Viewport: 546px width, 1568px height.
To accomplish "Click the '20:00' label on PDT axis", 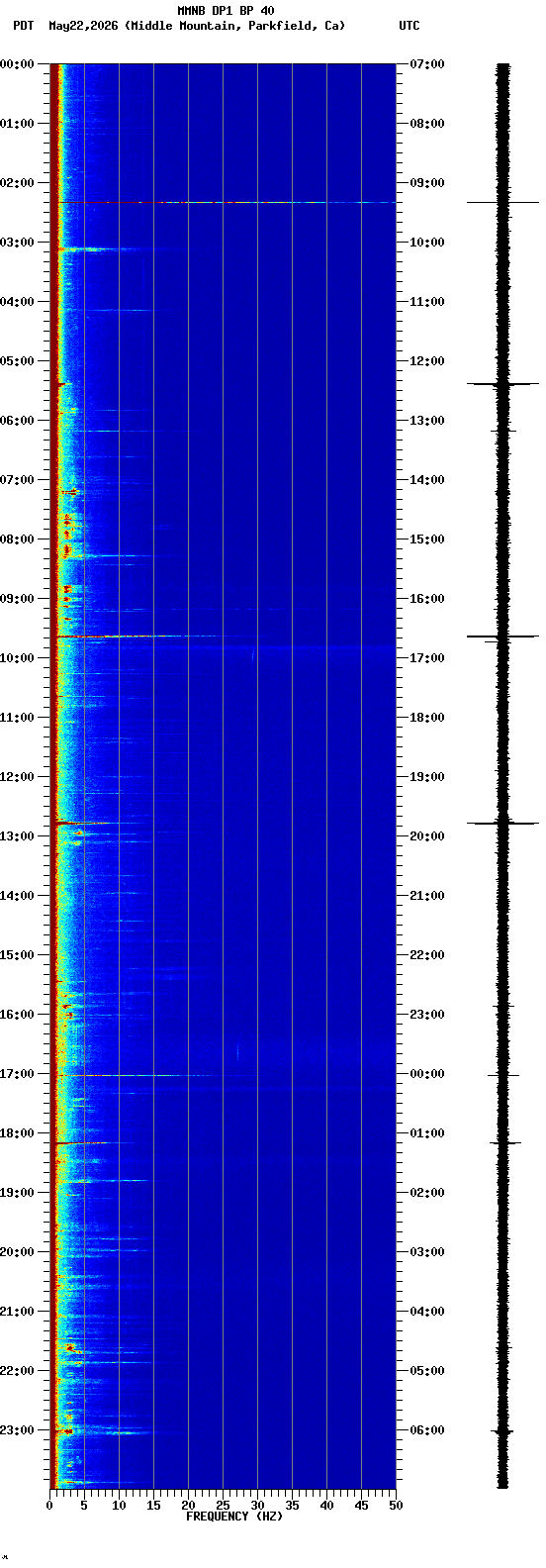I will point(18,1252).
